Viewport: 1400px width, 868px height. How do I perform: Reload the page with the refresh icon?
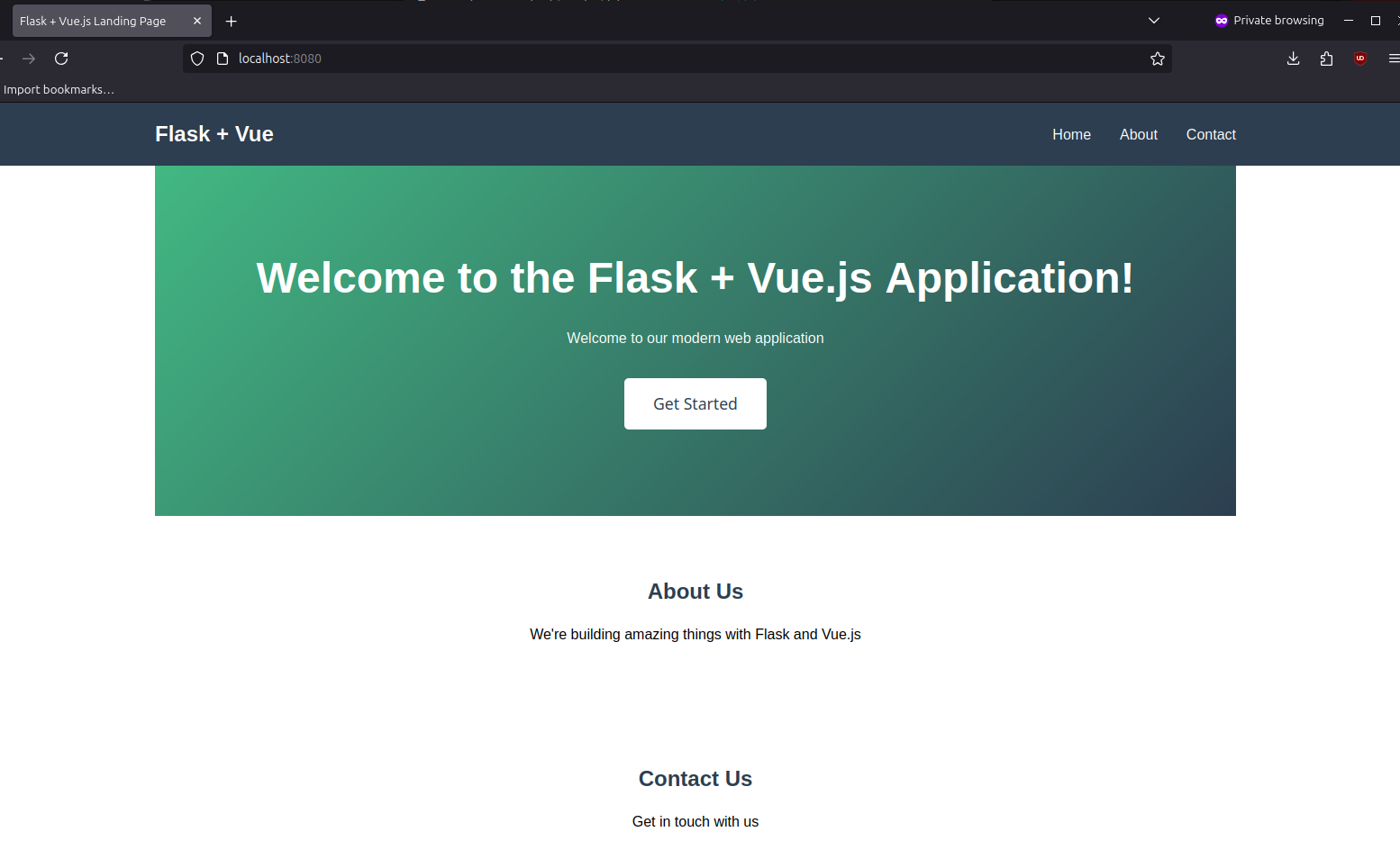click(61, 59)
